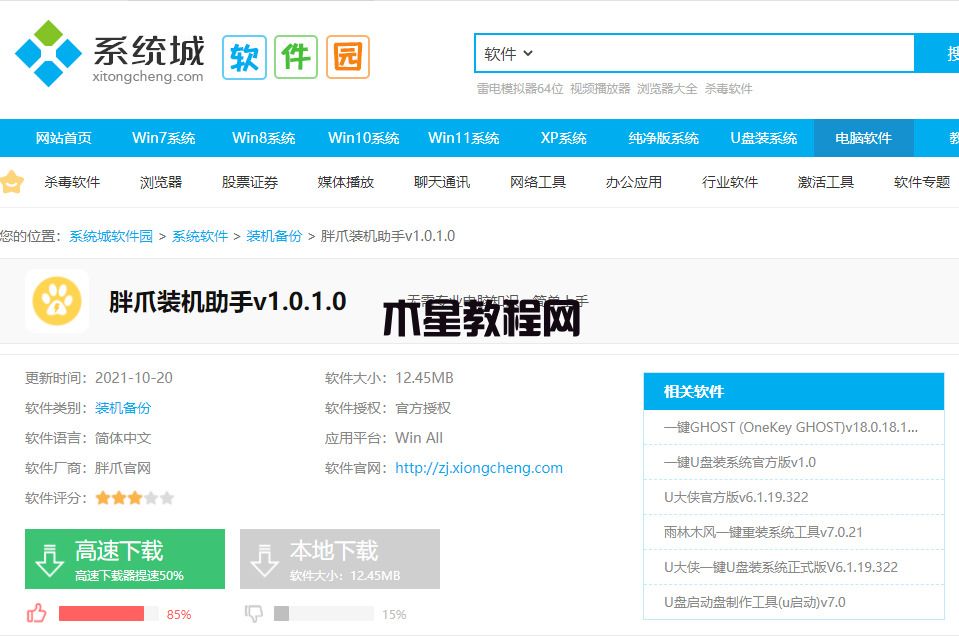Click the blue search button
959x637 pixels.
936,53
